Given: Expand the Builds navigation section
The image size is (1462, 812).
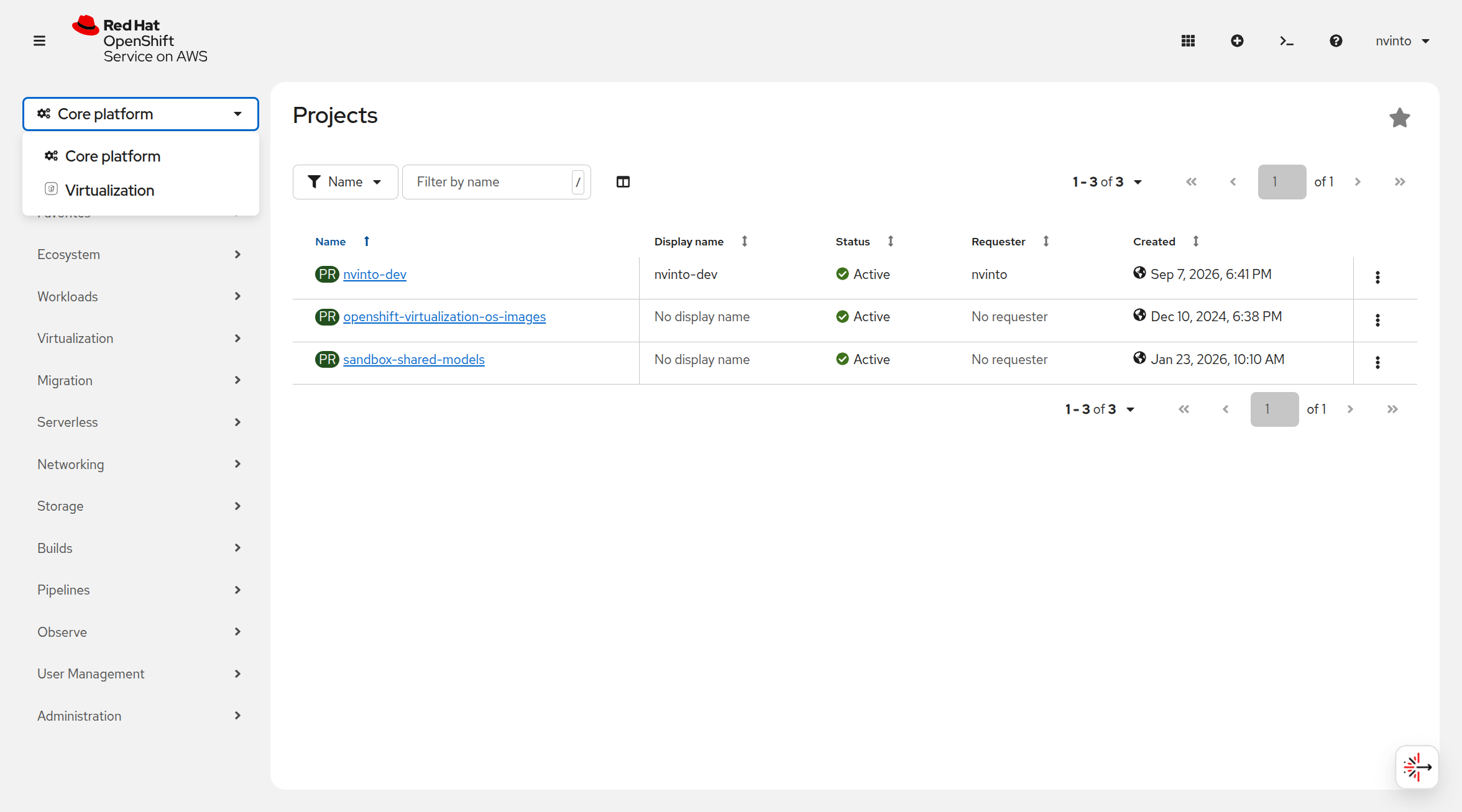Looking at the screenshot, I should click(x=140, y=549).
